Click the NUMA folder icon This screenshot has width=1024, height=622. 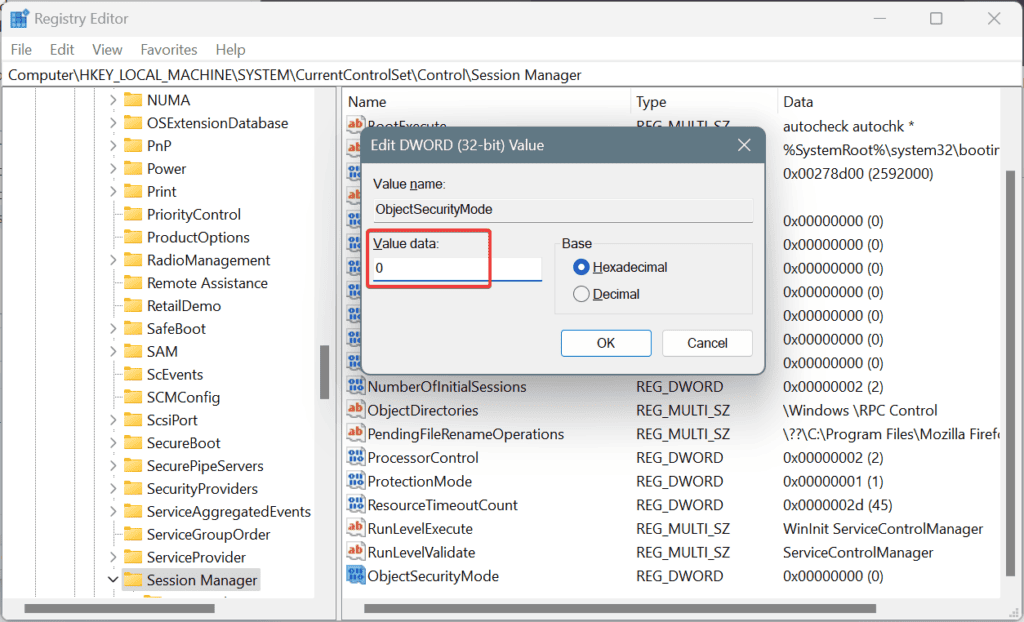133,100
